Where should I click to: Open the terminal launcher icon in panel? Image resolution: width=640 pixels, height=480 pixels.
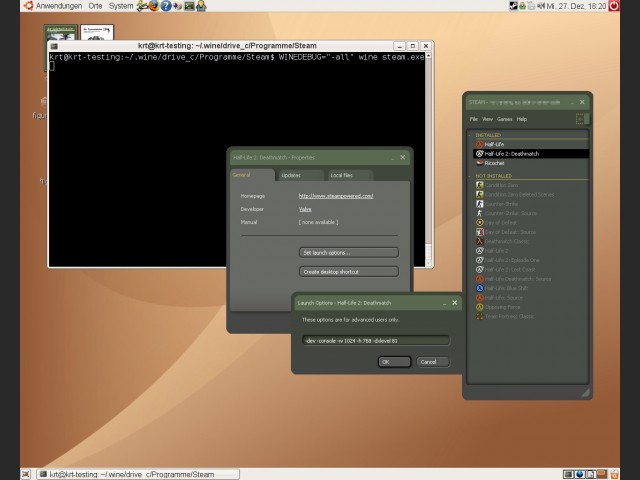(x=189, y=6)
